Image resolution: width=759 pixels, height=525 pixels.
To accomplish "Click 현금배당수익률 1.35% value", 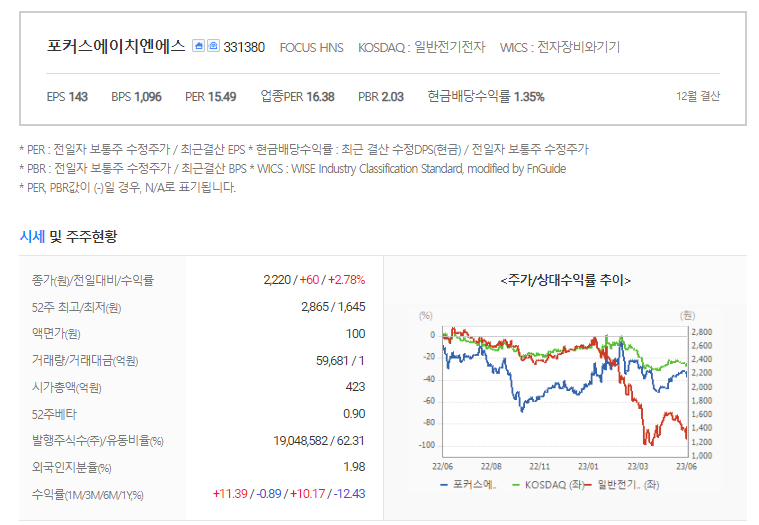I will pyautogui.click(x=486, y=96).
